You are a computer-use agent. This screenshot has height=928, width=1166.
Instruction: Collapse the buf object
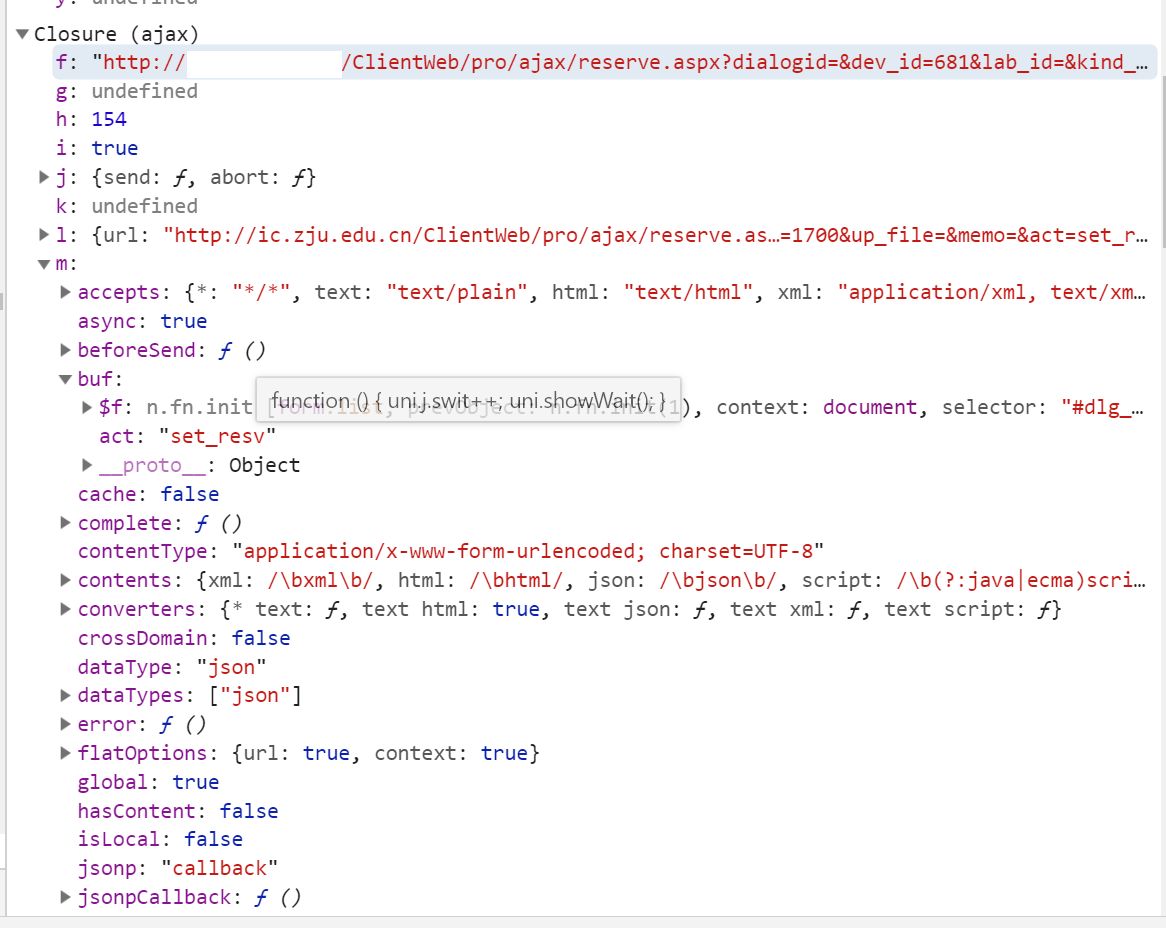click(x=66, y=379)
